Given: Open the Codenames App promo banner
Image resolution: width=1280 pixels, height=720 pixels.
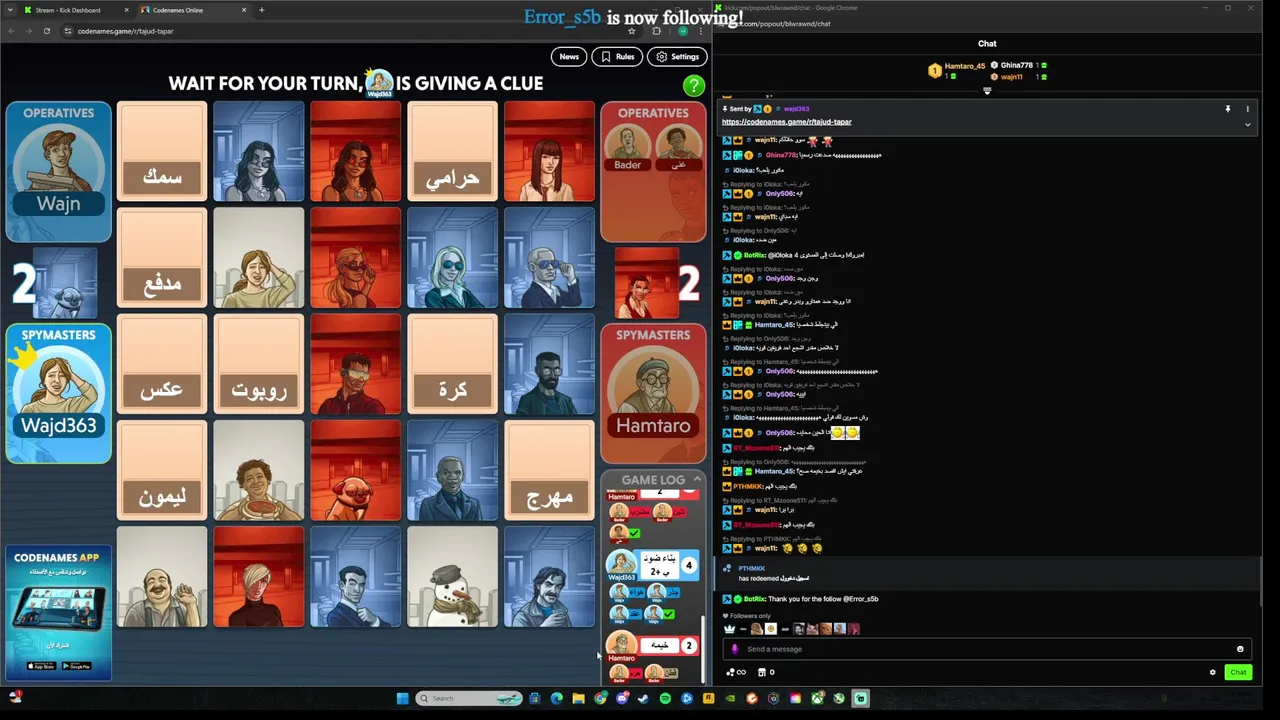Looking at the screenshot, I should point(58,612).
